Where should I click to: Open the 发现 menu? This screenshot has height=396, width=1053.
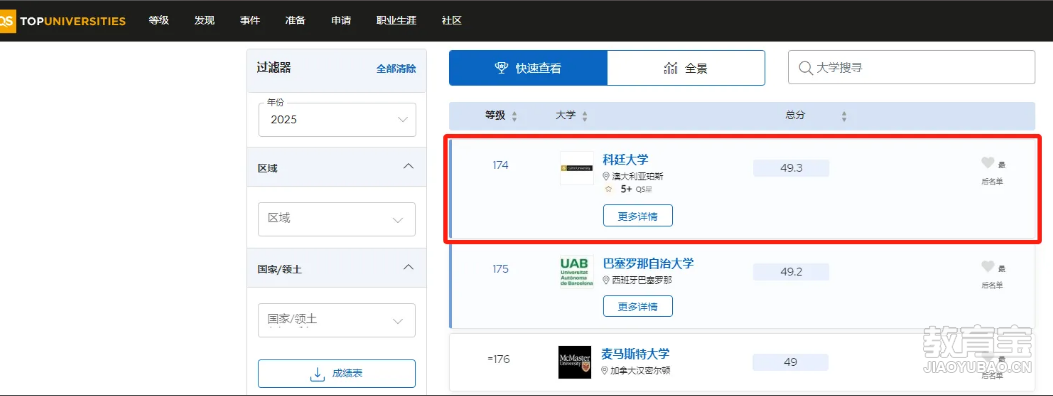pos(204,21)
